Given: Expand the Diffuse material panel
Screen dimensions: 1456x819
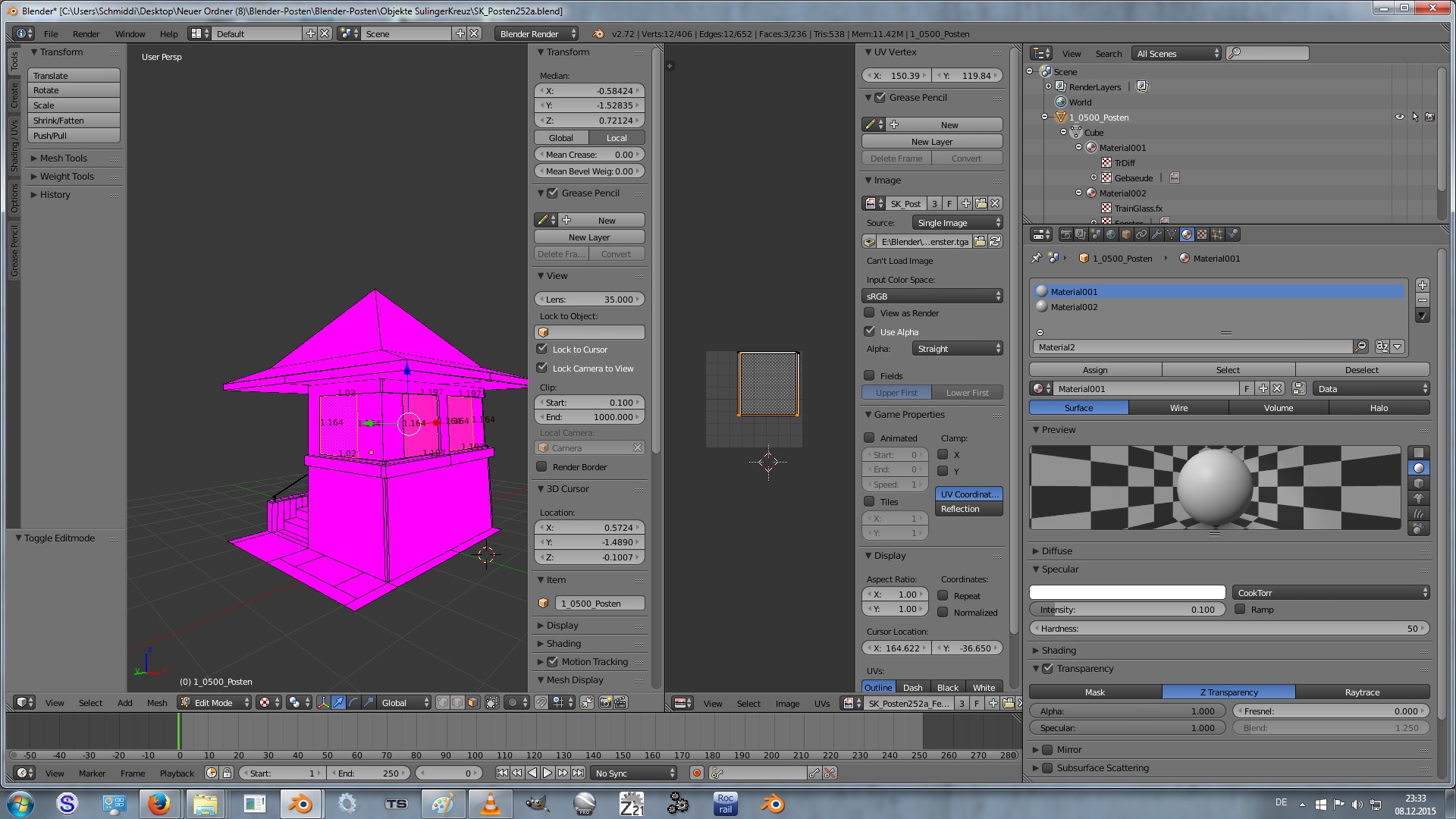Looking at the screenshot, I should (x=1056, y=551).
